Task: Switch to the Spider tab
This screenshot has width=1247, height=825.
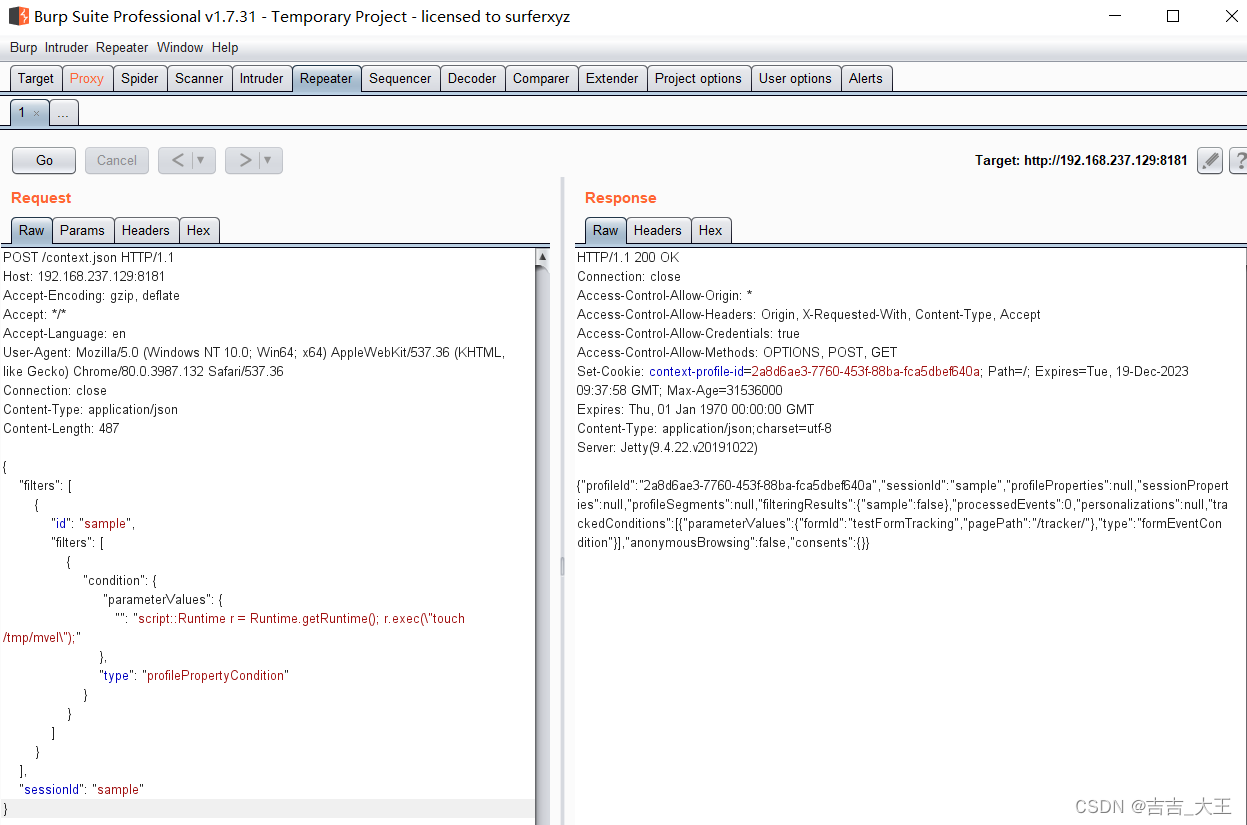Action: 140,78
